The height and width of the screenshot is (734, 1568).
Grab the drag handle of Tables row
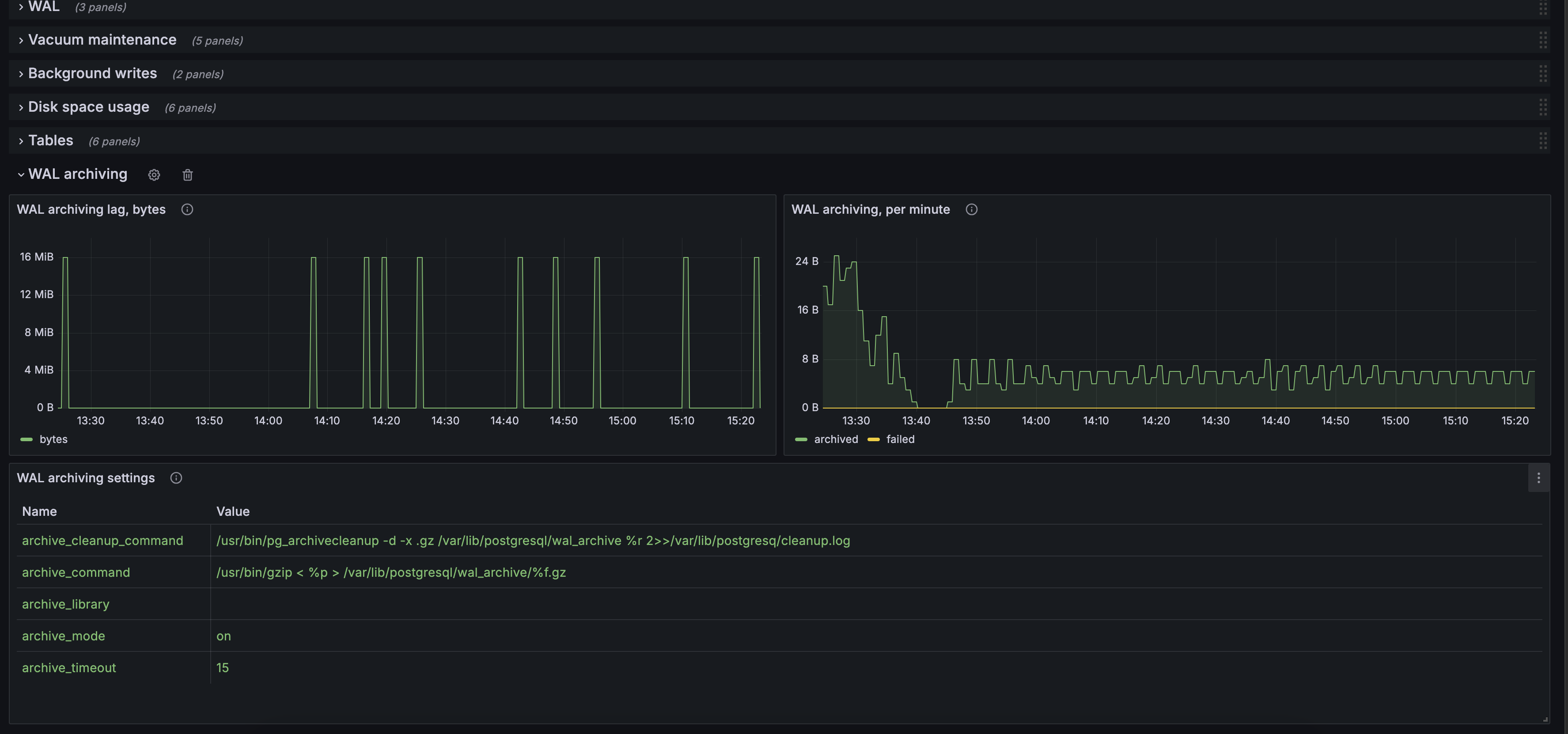pyautogui.click(x=1542, y=140)
